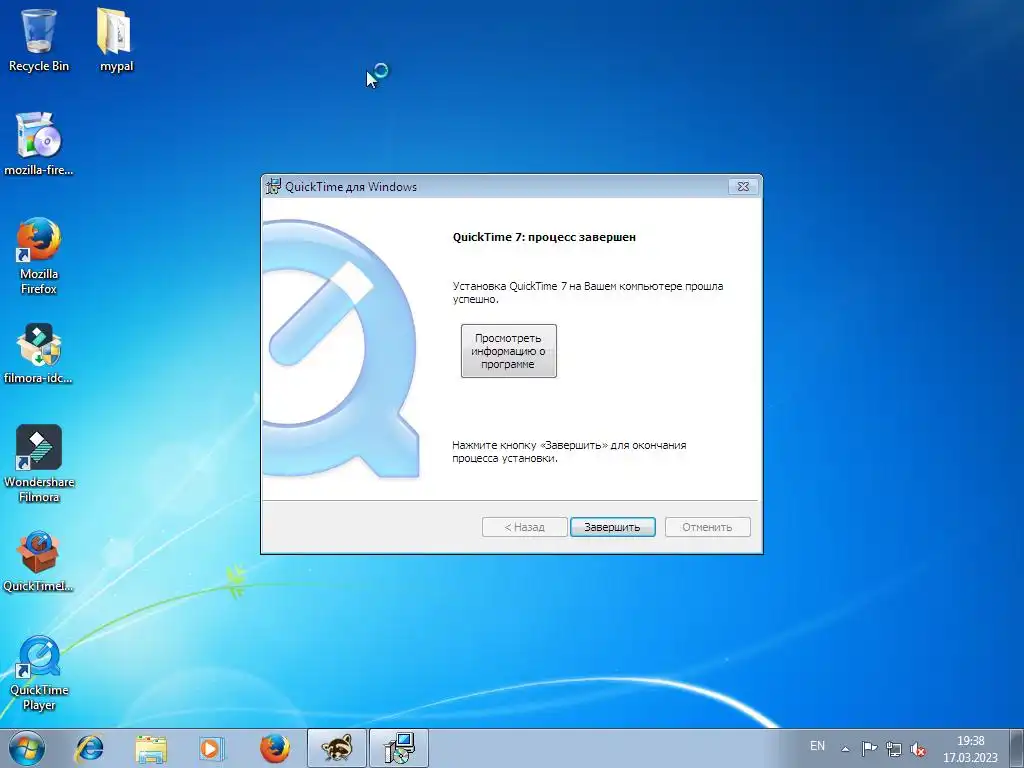Image resolution: width=1024 pixels, height=768 pixels.
Task: Select the mypal folder on the desktop
Action: [x=116, y=39]
